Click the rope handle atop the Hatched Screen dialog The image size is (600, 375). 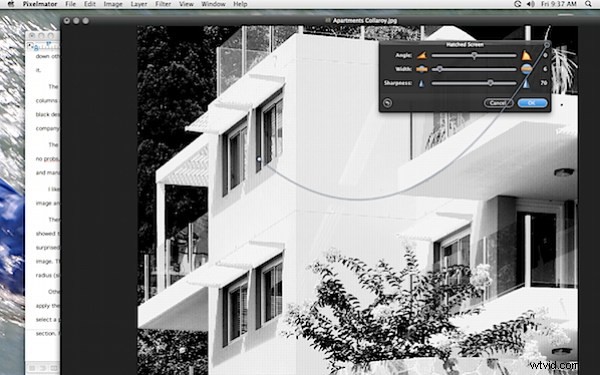click(547, 45)
